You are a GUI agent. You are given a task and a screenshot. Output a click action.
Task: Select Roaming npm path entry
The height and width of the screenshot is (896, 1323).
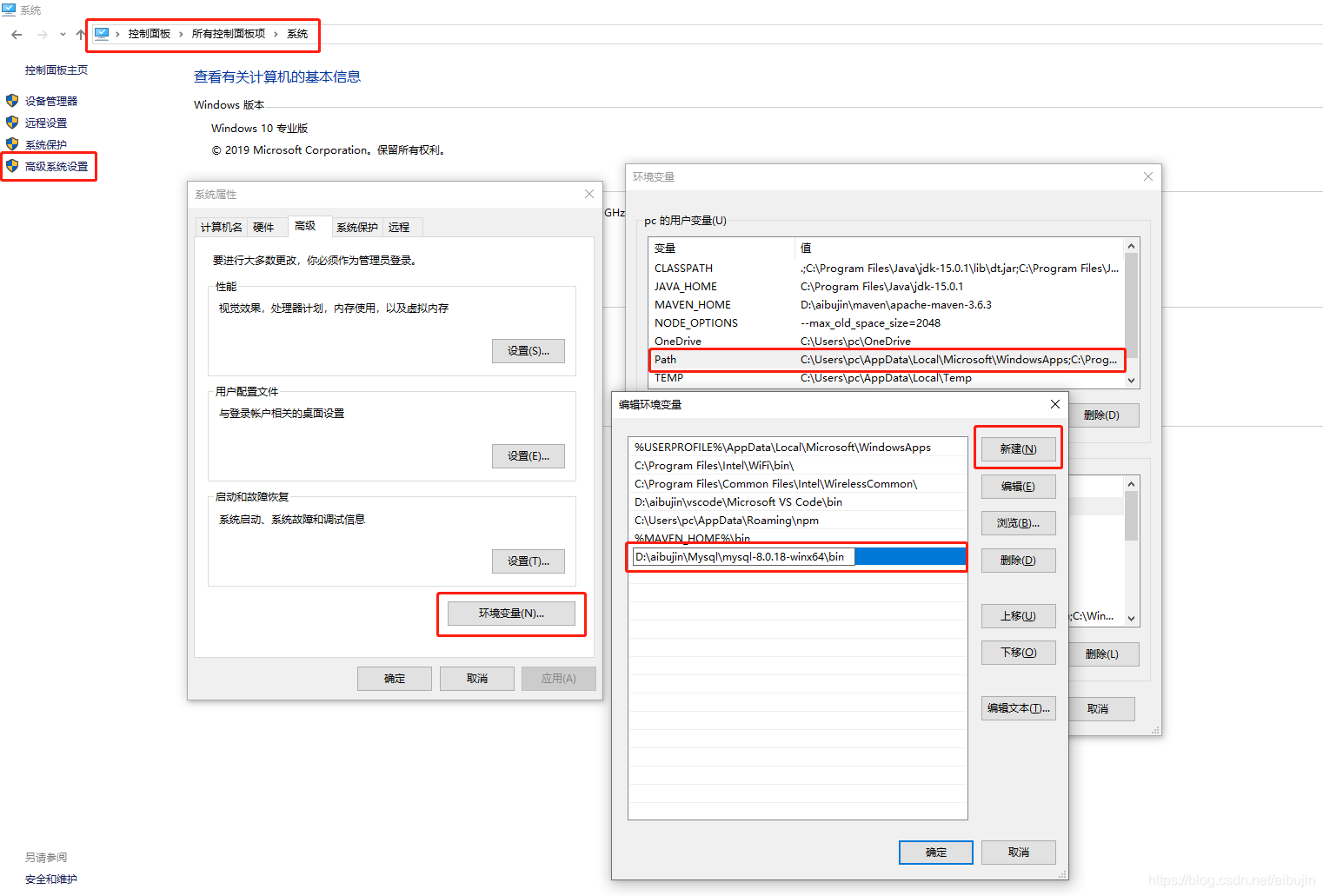[x=798, y=521]
